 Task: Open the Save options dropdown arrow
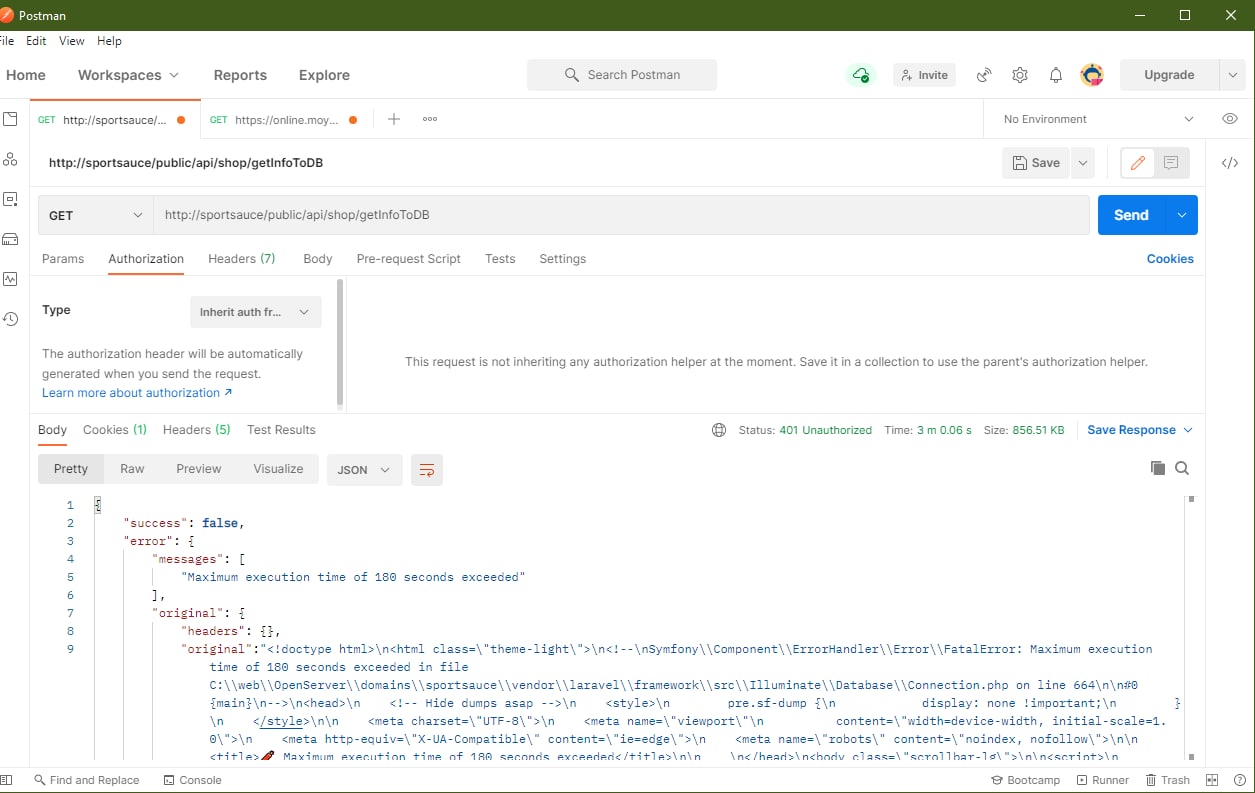coord(1082,163)
